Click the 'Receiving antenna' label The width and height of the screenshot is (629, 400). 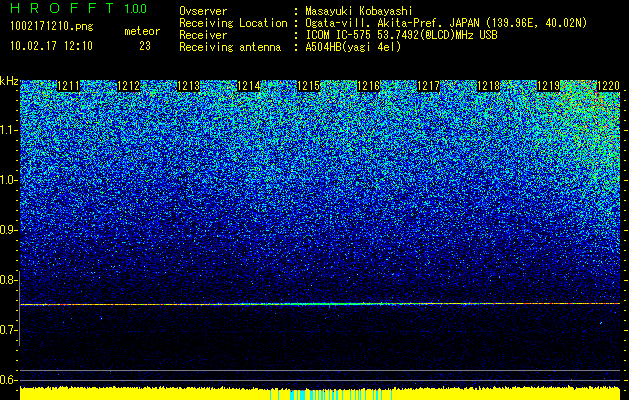[230, 47]
